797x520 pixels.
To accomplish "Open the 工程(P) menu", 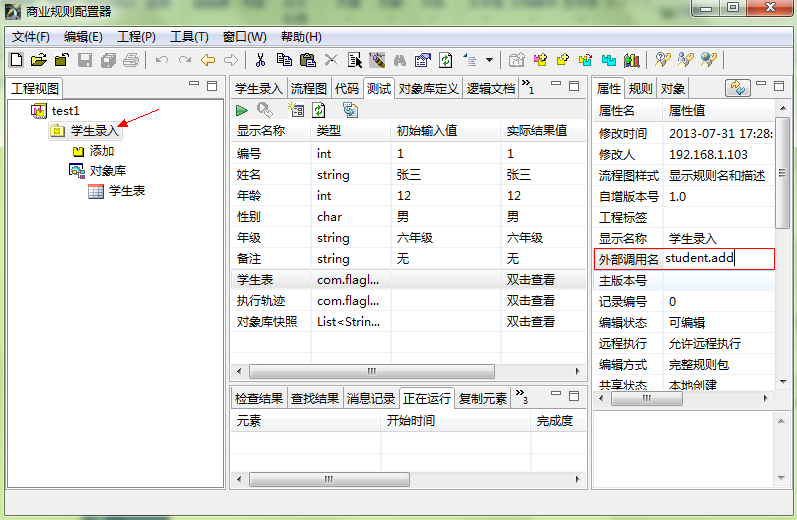I will coord(136,37).
